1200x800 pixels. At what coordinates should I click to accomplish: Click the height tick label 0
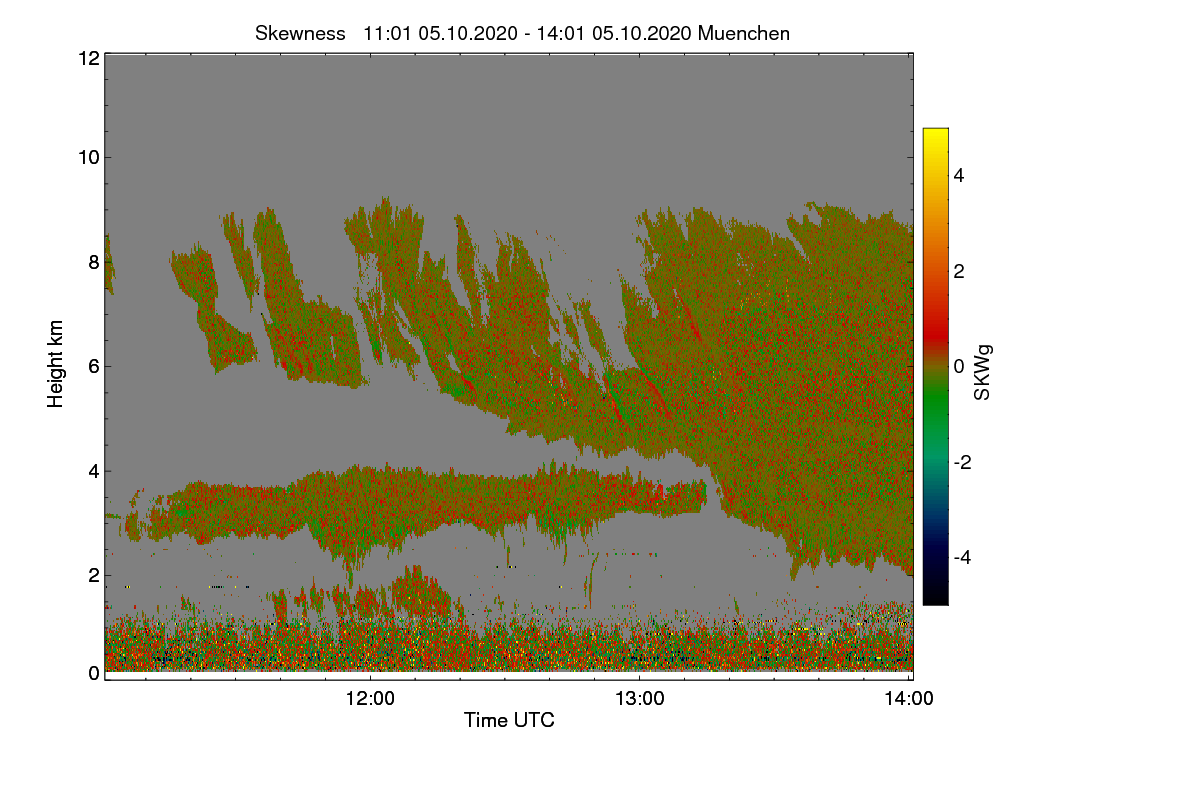click(x=93, y=673)
